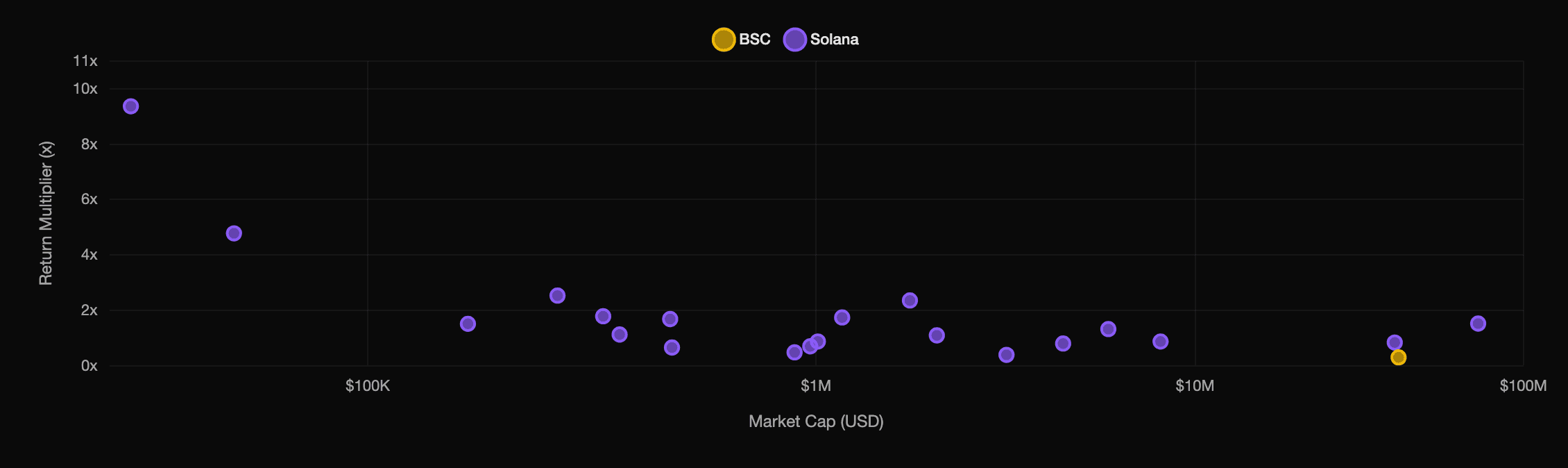The width and height of the screenshot is (1568, 468).
Task: Toggle the BSC series in the legend
Action: tap(741, 40)
